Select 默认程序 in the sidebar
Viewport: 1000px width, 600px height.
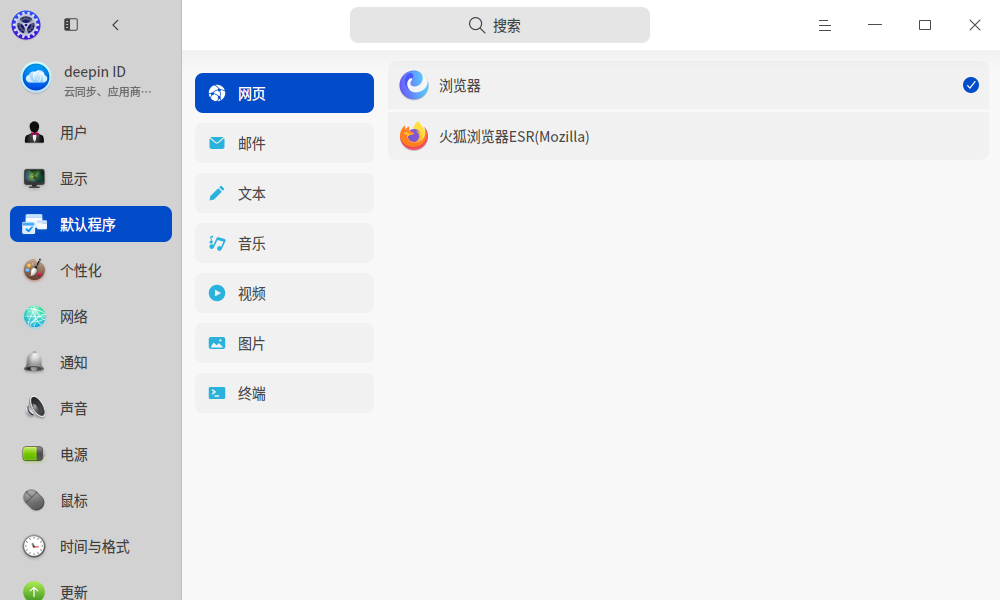(x=91, y=224)
